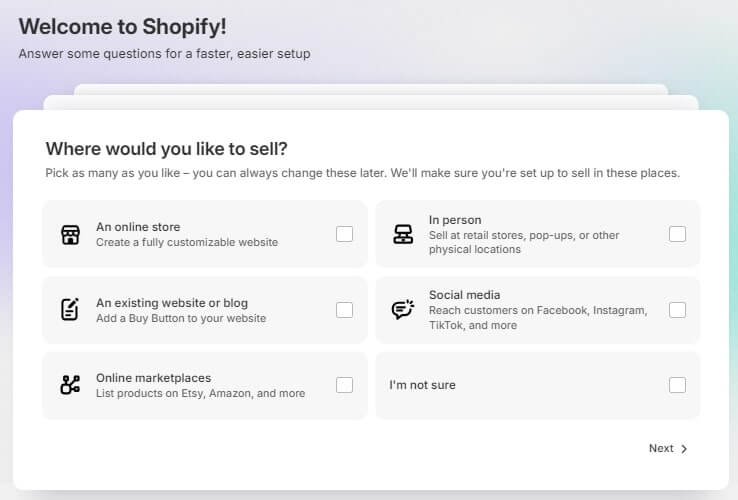Check the I'm not sure checkbox
Viewport: 738px width, 500px height.
[x=677, y=385]
